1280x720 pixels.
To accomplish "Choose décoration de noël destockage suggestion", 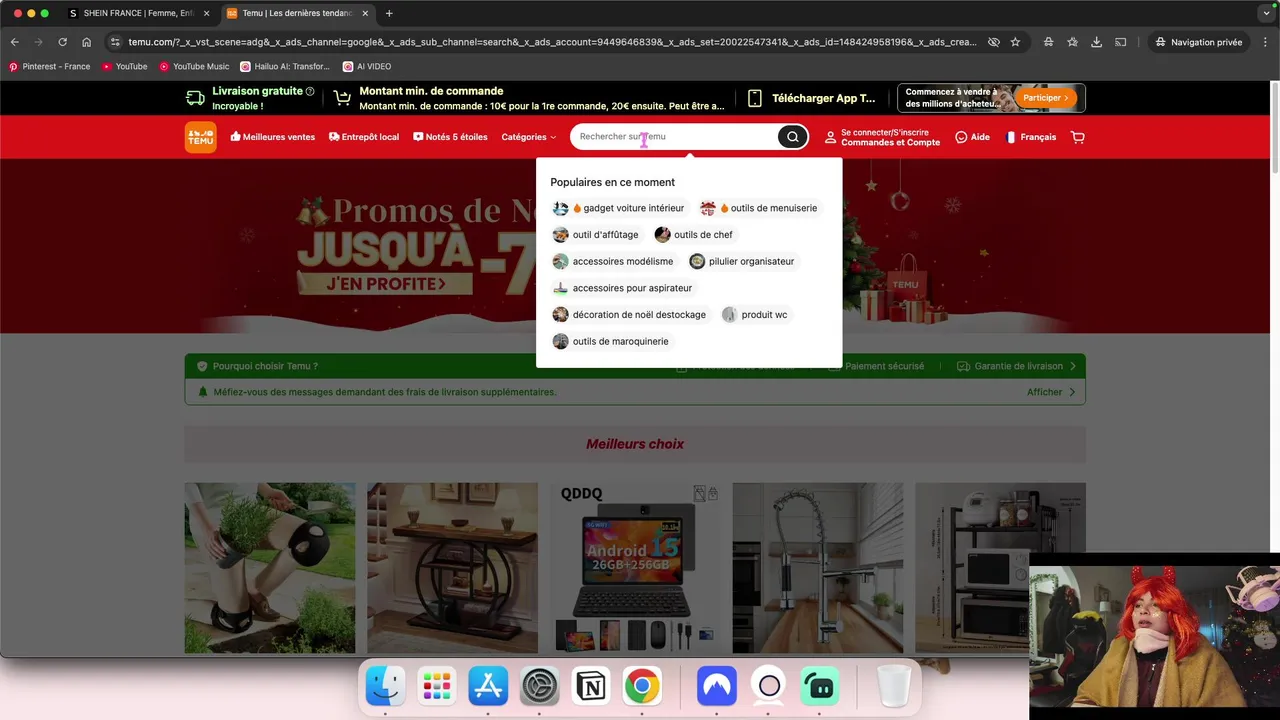I will [x=630, y=314].
